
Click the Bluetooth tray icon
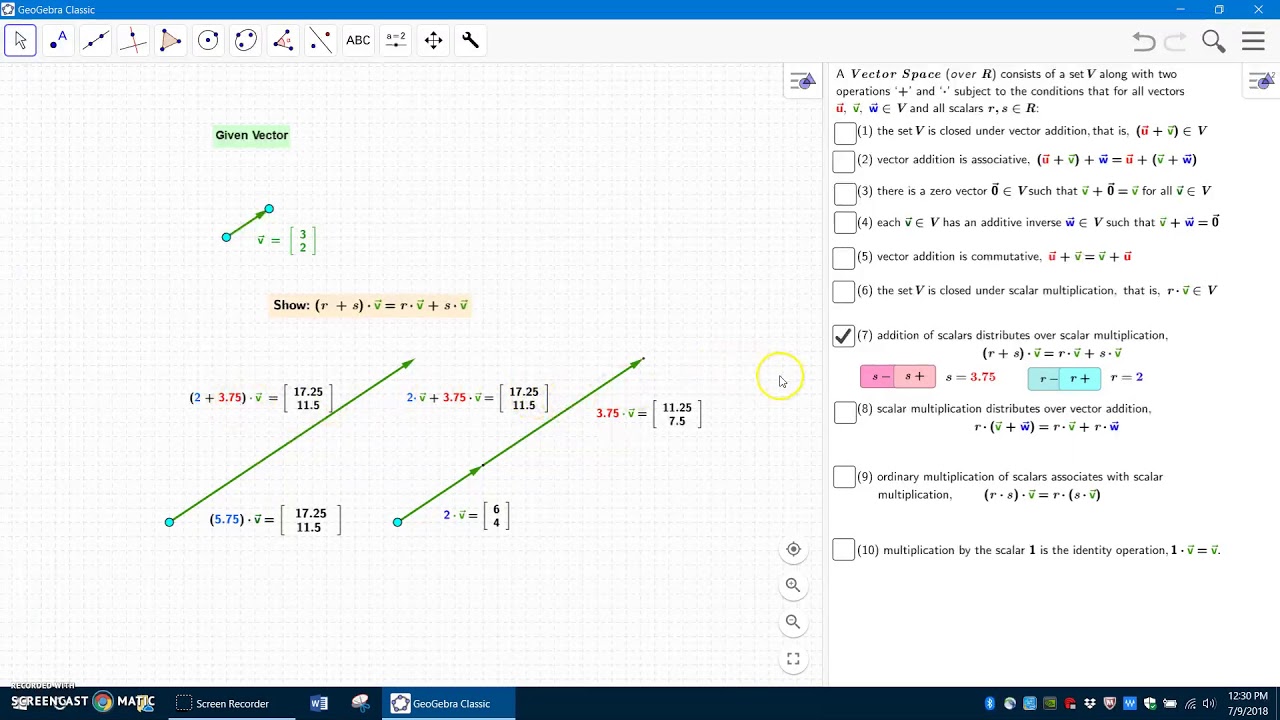(990, 704)
